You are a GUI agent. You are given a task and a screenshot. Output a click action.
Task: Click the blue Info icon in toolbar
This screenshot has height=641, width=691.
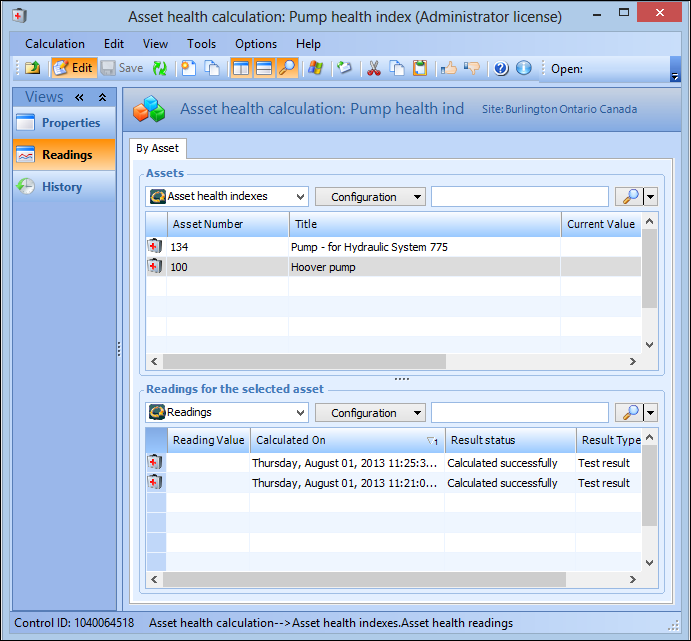pos(523,69)
